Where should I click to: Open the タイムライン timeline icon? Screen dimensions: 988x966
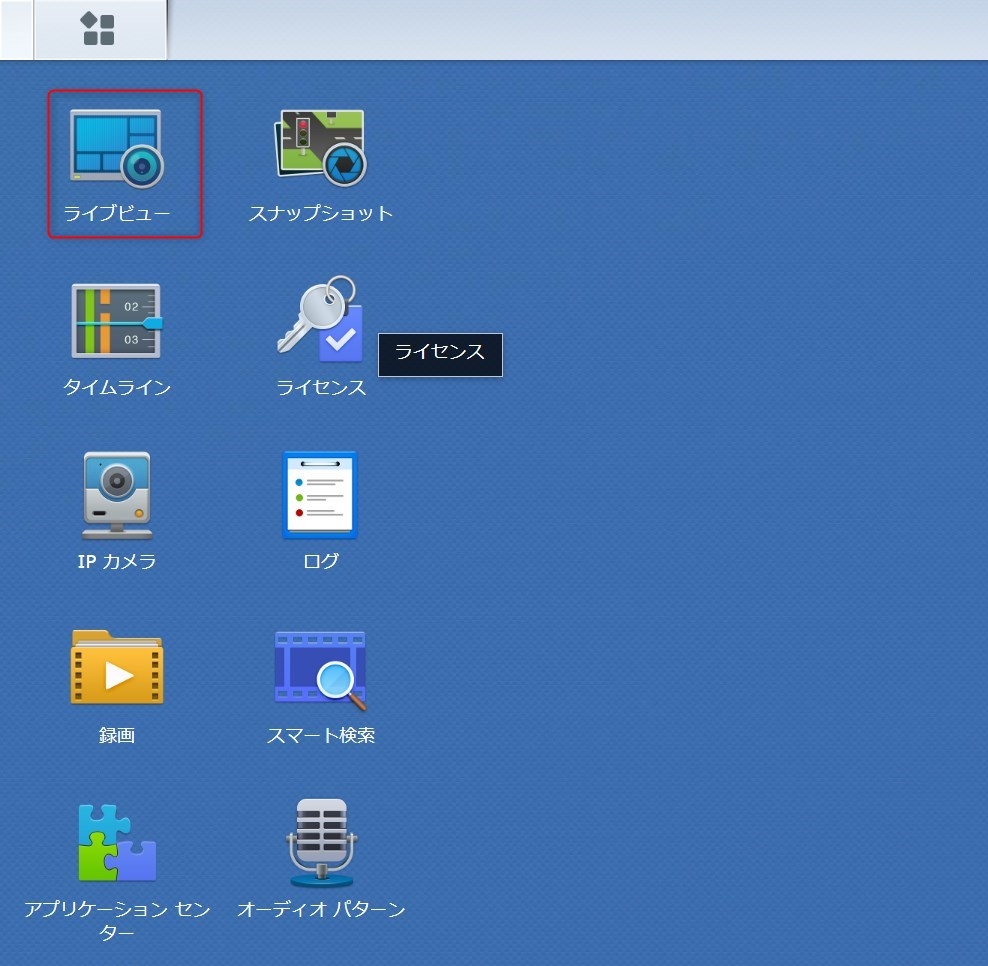pyautogui.click(x=117, y=321)
